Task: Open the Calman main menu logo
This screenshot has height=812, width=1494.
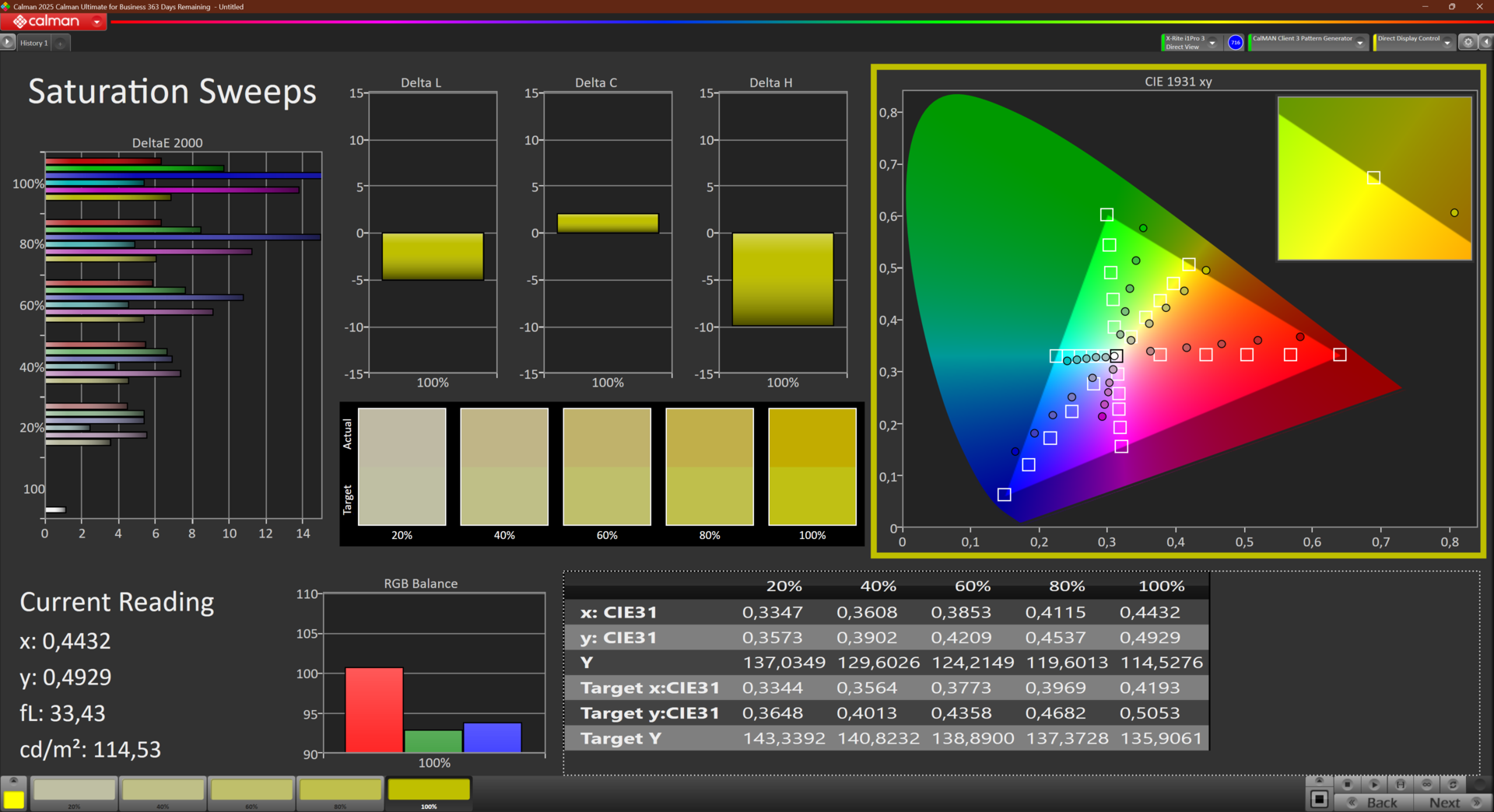Action: coord(47,22)
